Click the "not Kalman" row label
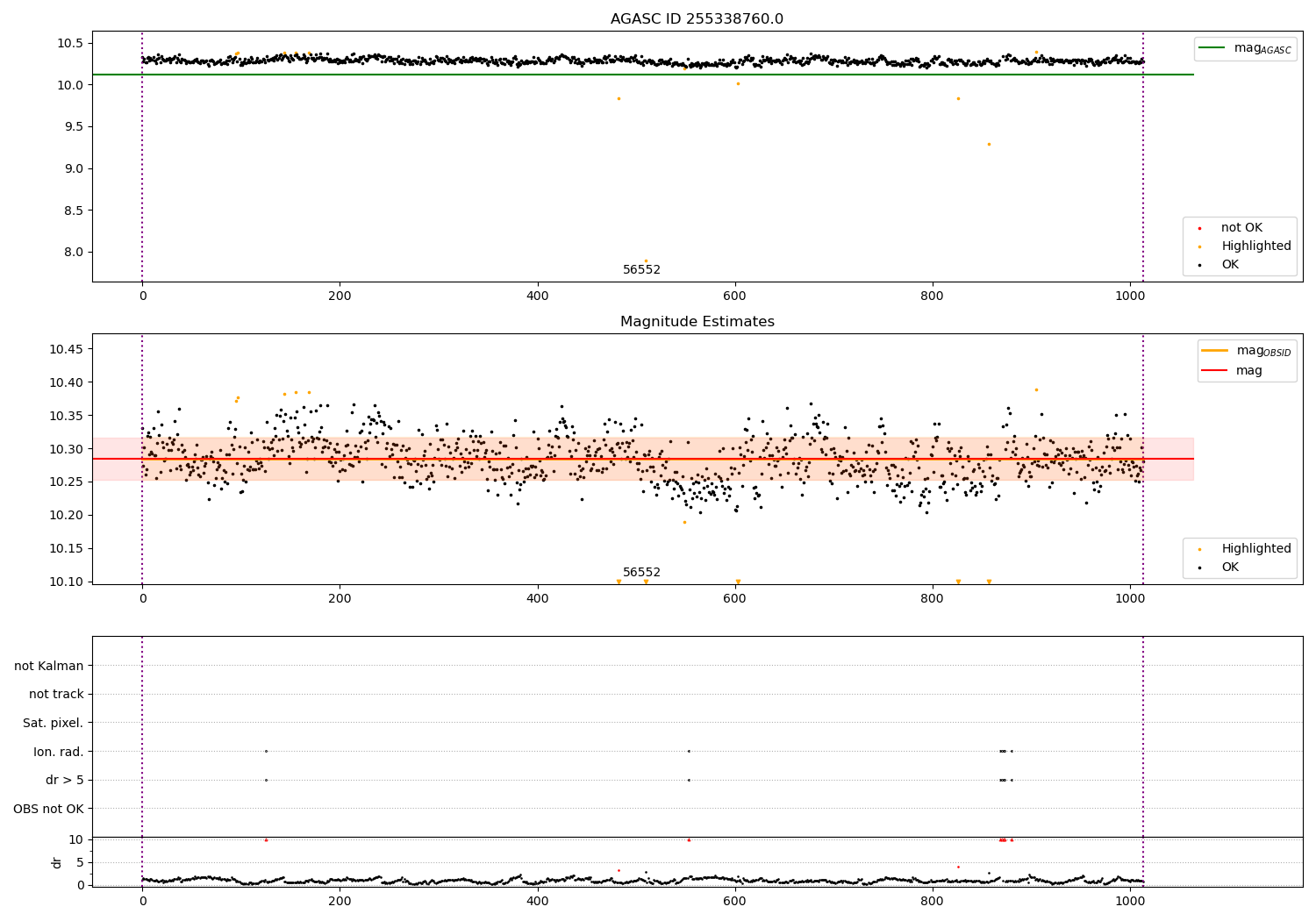1316x921 pixels. pos(49,667)
